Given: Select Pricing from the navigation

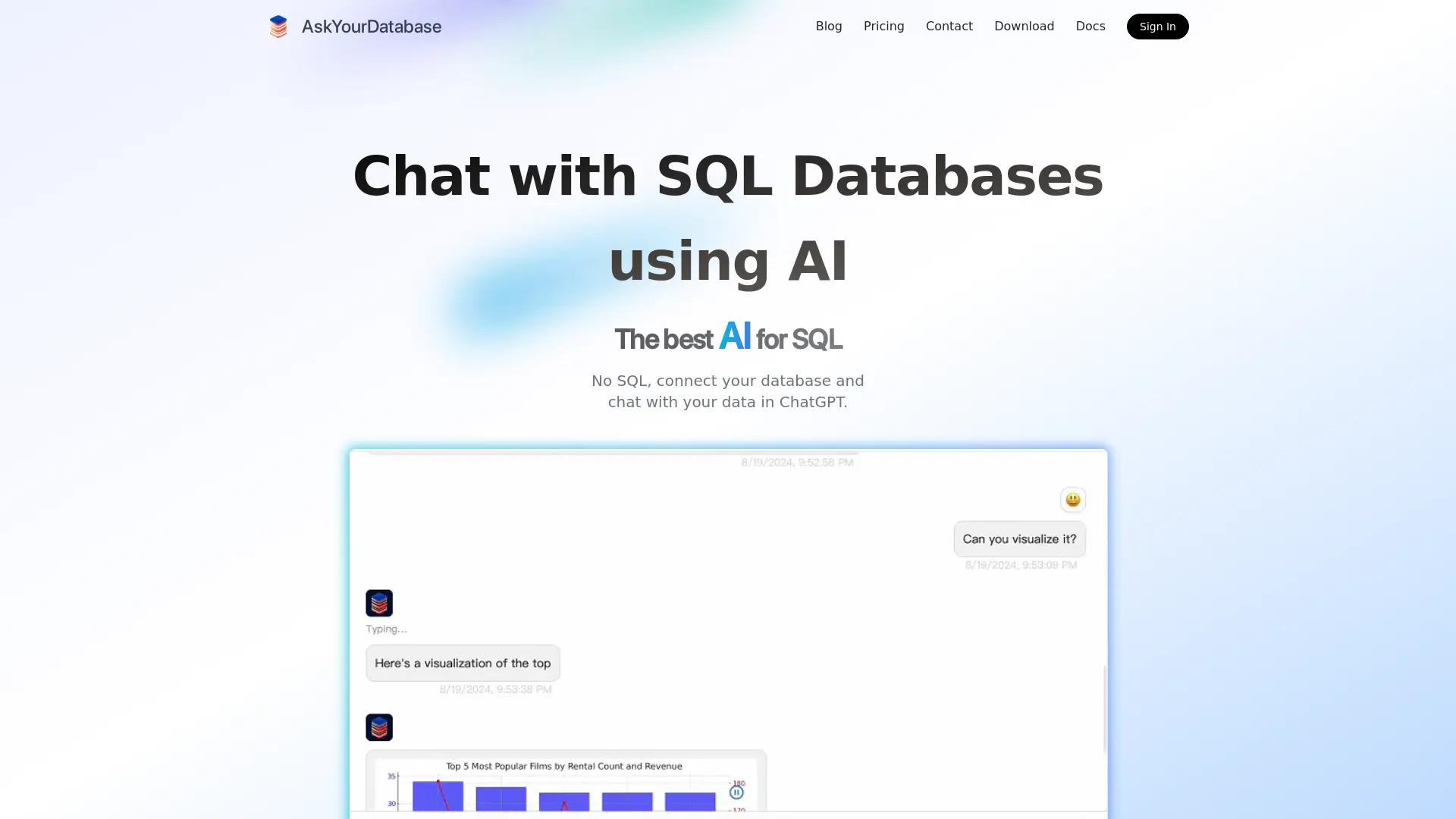Looking at the screenshot, I should point(883,26).
